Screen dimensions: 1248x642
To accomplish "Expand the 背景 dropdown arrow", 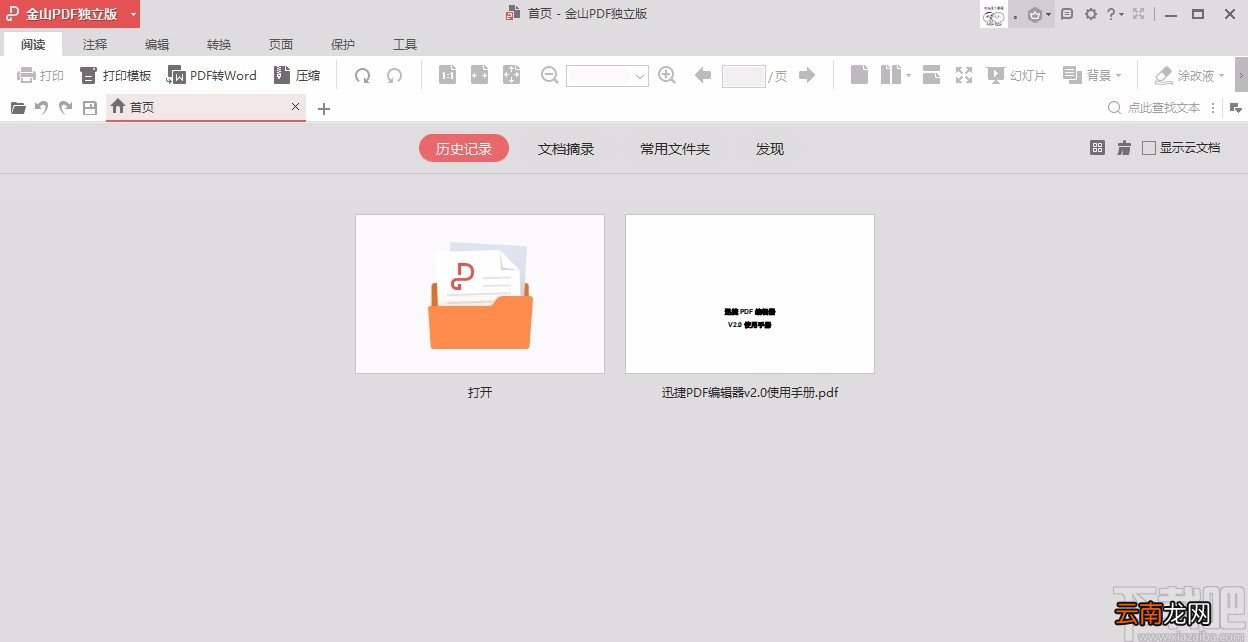I will [x=1118, y=75].
